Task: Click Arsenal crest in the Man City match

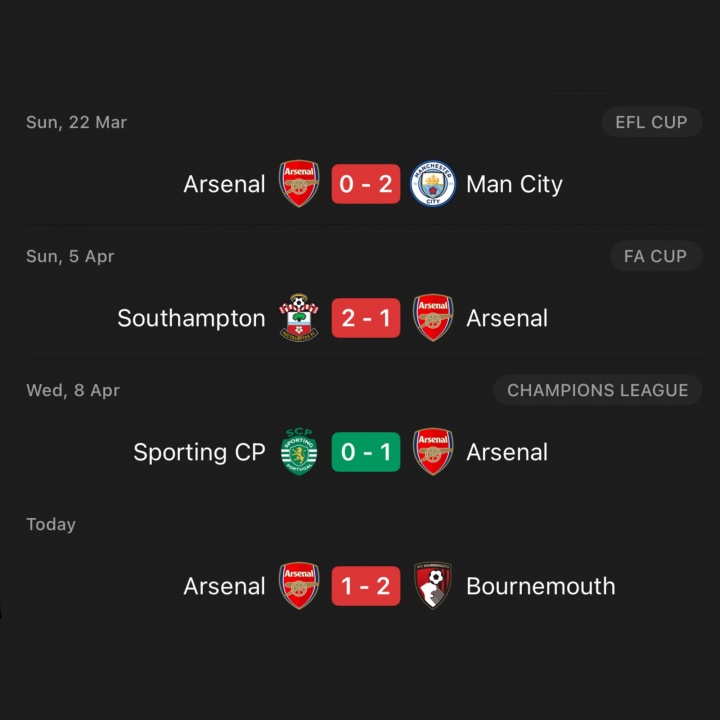Action: coord(299,184)
